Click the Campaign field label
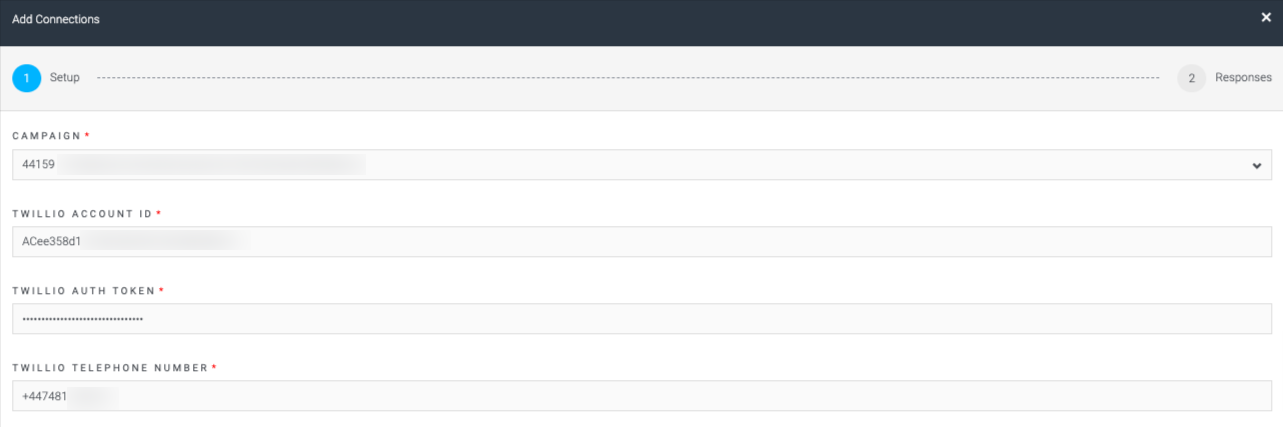Viewport: 1283px width, 427px height. pos(46,135)
